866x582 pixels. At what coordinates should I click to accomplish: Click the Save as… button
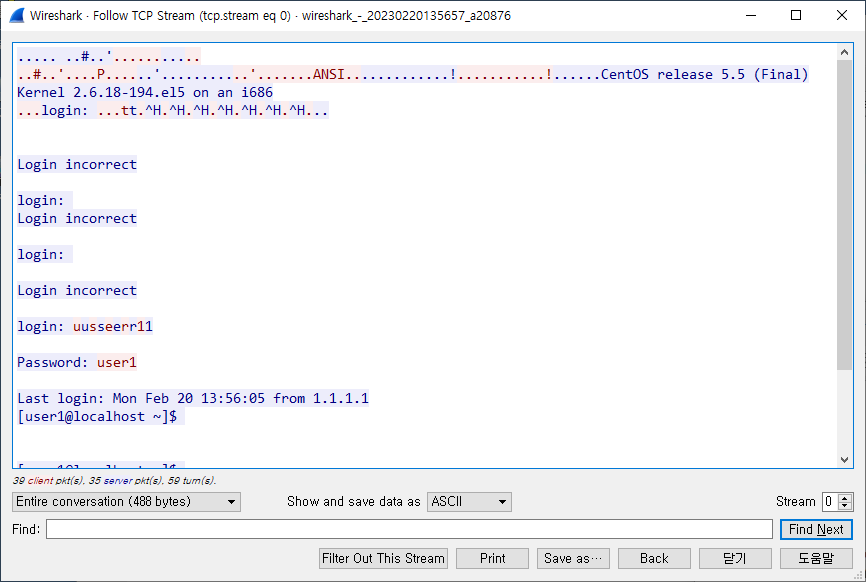point(573,559)
